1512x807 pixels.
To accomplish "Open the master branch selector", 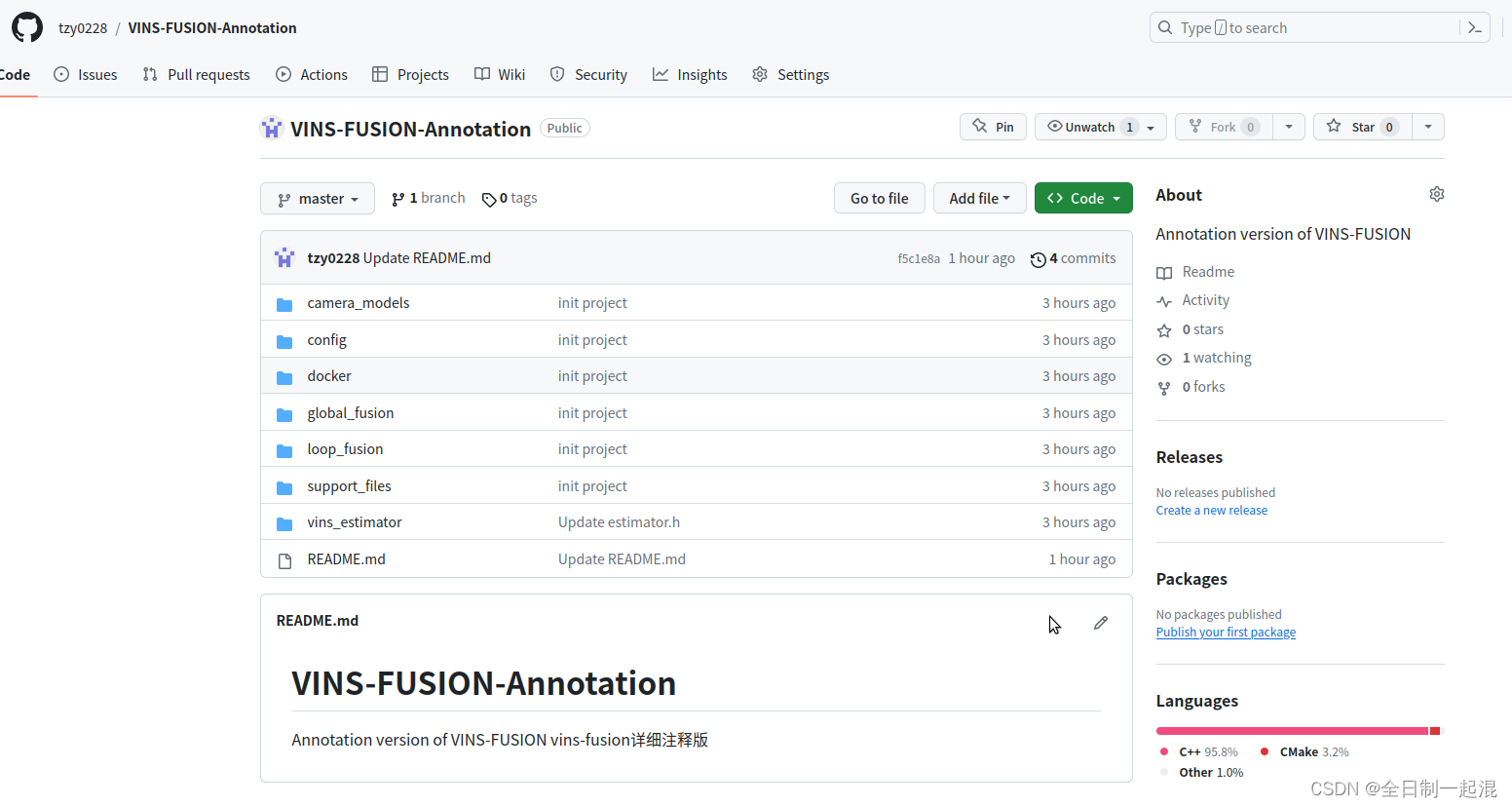I will point(318,199).
